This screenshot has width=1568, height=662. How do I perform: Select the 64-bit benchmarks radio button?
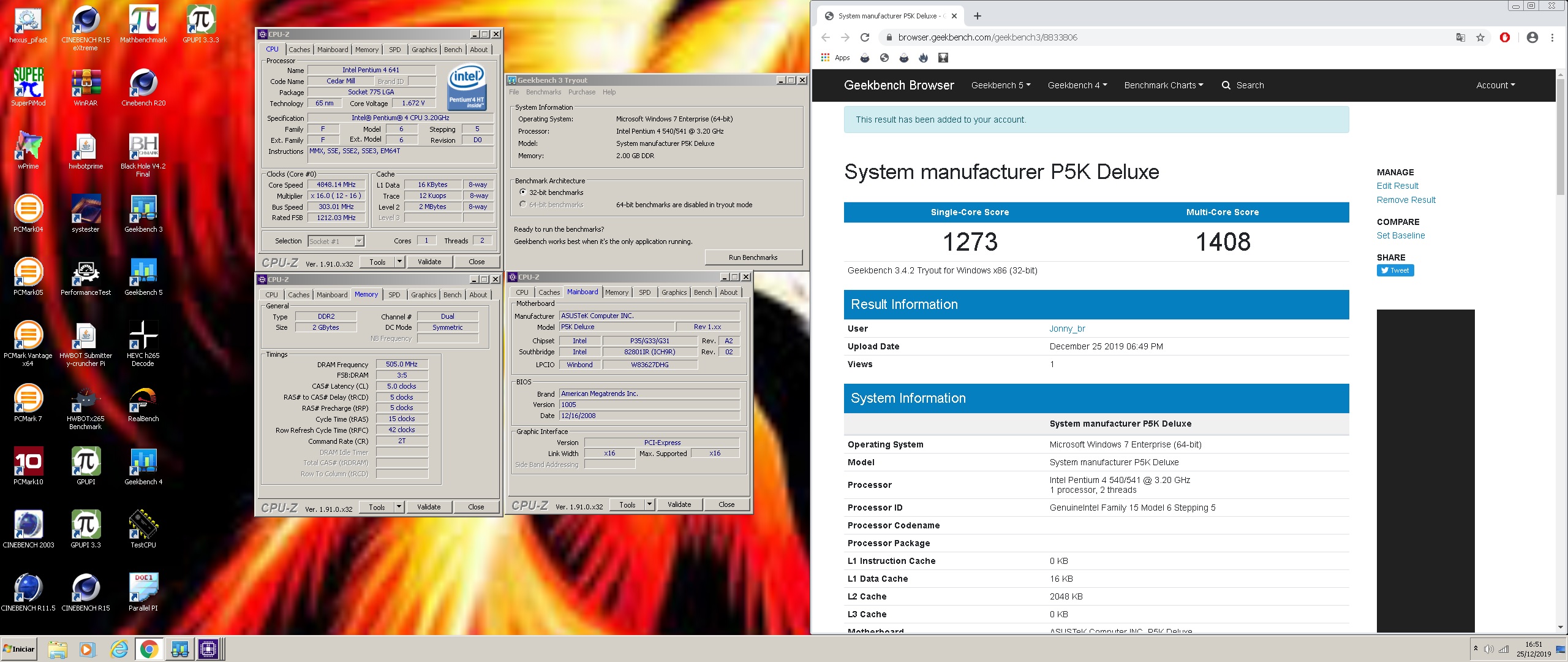(x=522, y=205)
